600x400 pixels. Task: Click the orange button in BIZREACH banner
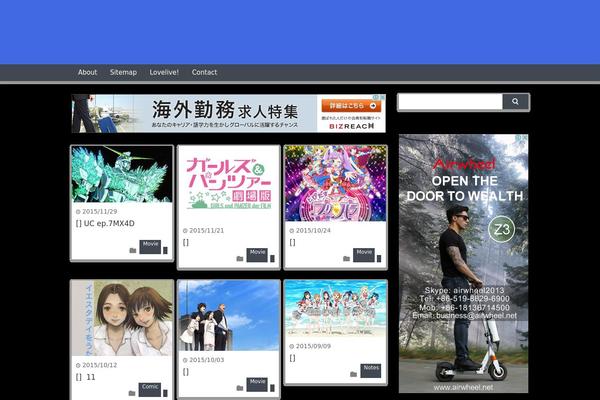pyautogui.click(x=351, y=106)
